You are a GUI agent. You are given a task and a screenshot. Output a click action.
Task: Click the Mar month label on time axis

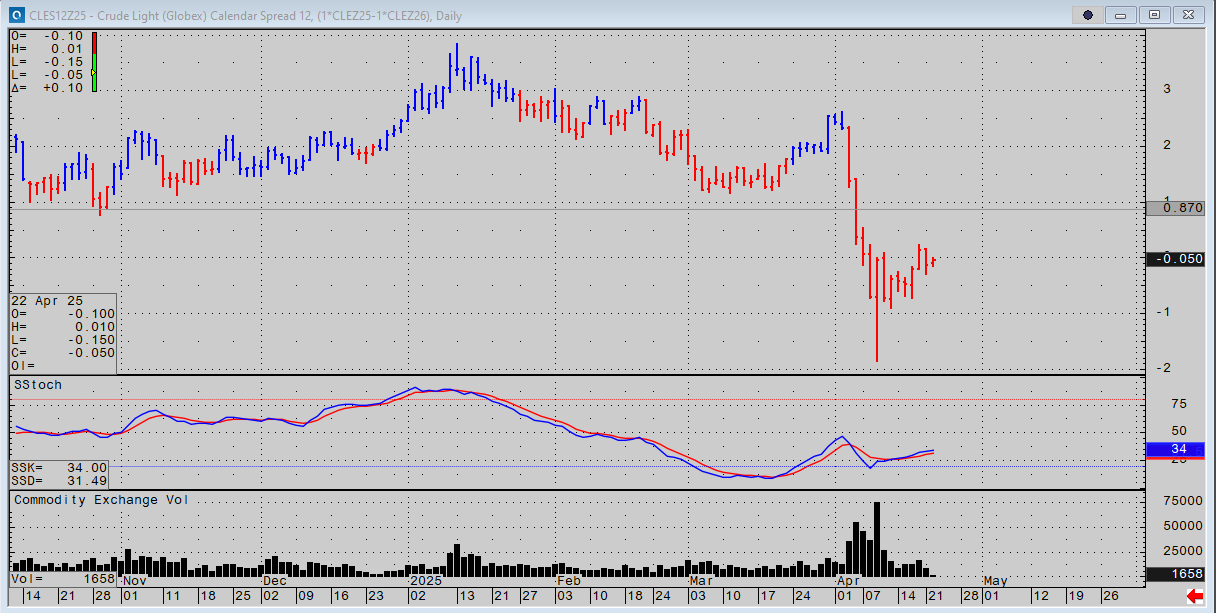(701, 580)
